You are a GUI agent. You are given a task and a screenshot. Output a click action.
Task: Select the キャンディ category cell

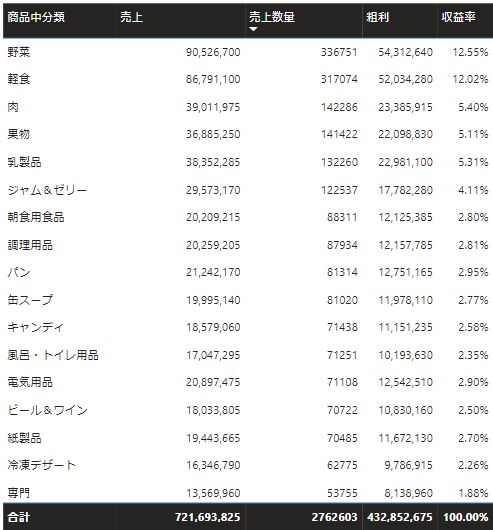35,327
